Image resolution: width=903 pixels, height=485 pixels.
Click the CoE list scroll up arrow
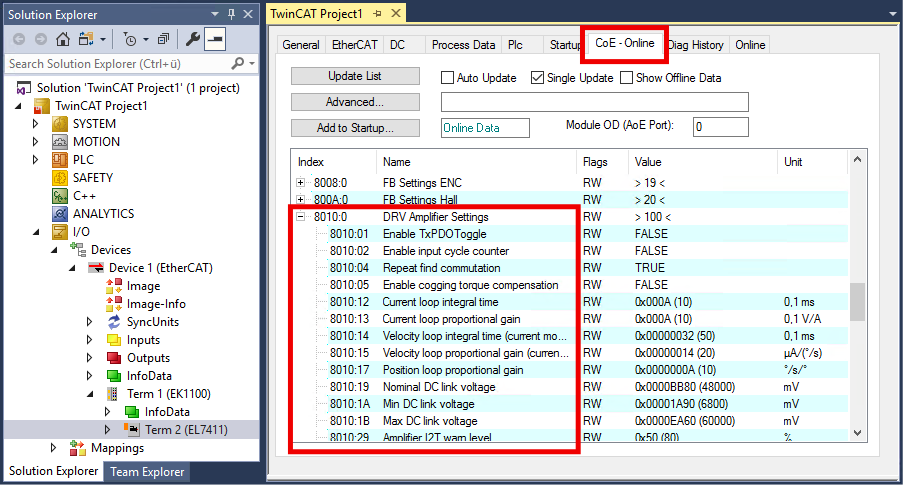click(x=858, y=160)
